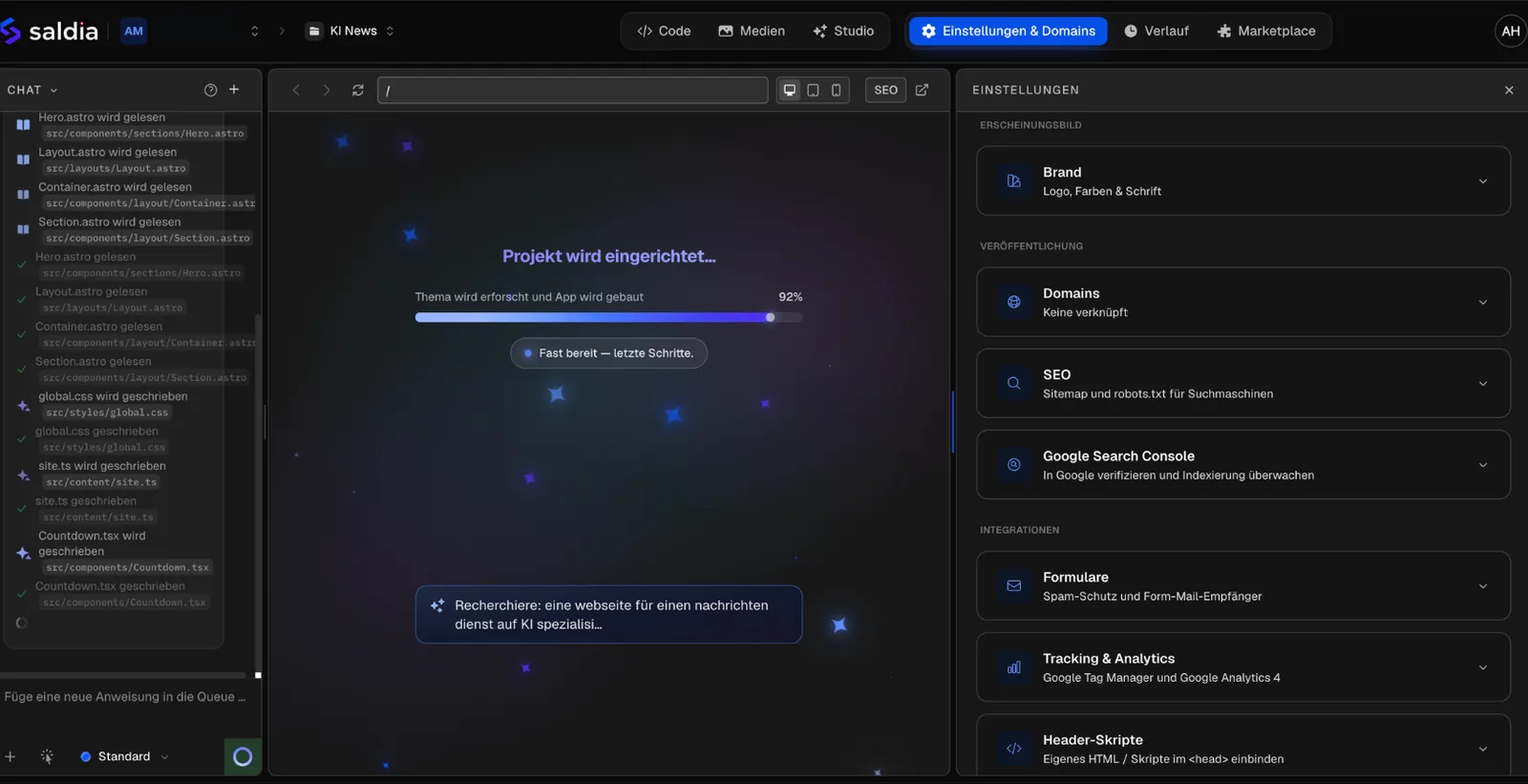Click the 'Fast bereit — letzte Schritte' pill
The image size is (1528, 784).
608,353
